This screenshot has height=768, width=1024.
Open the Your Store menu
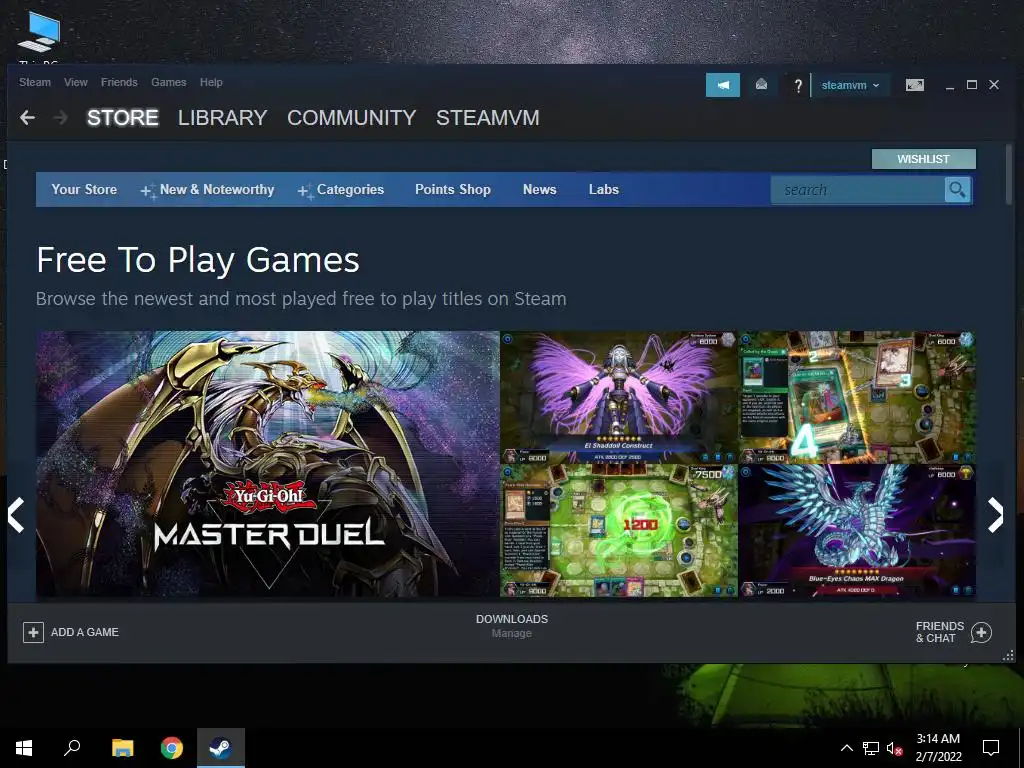[84, 189]
